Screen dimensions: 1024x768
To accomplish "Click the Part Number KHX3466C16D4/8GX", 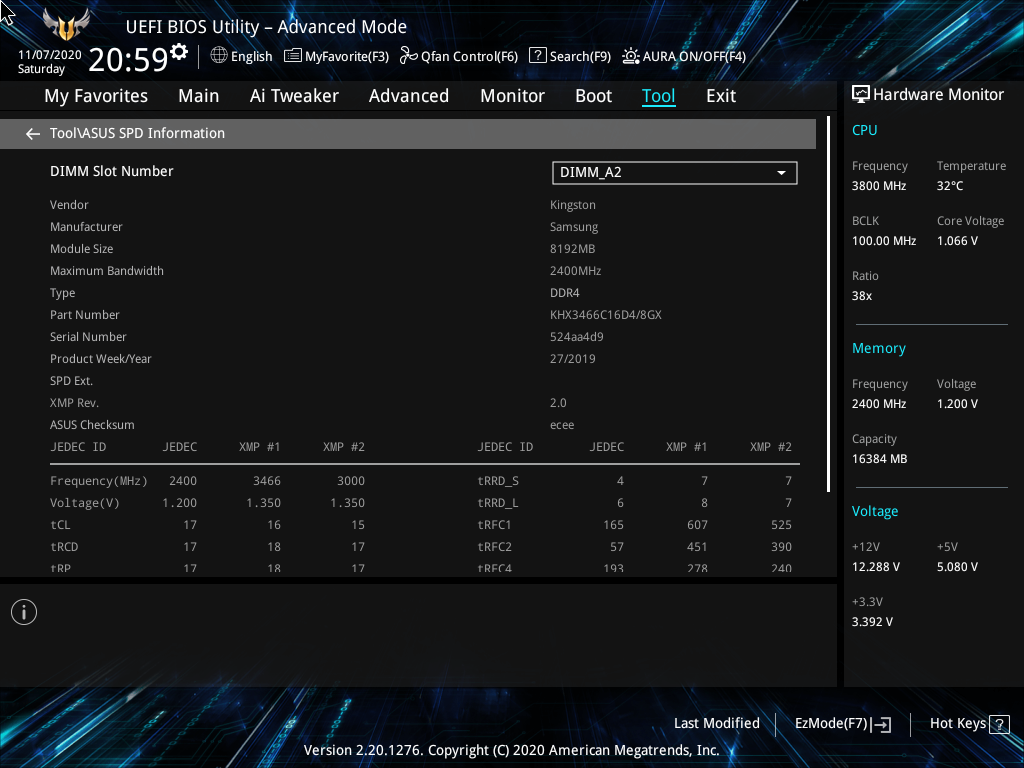I will pos(606,315).
